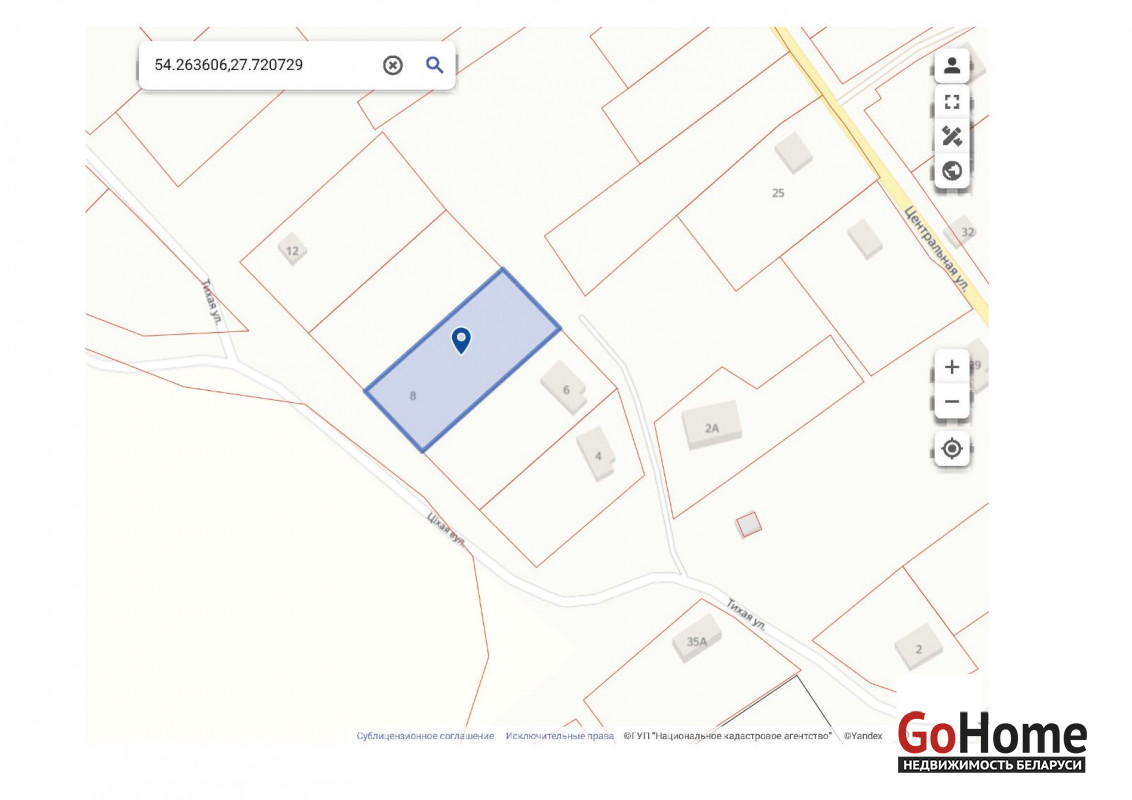Select the ruler measurement tool
Viewport: 1132px width, 800px height.
pos(951,136)
